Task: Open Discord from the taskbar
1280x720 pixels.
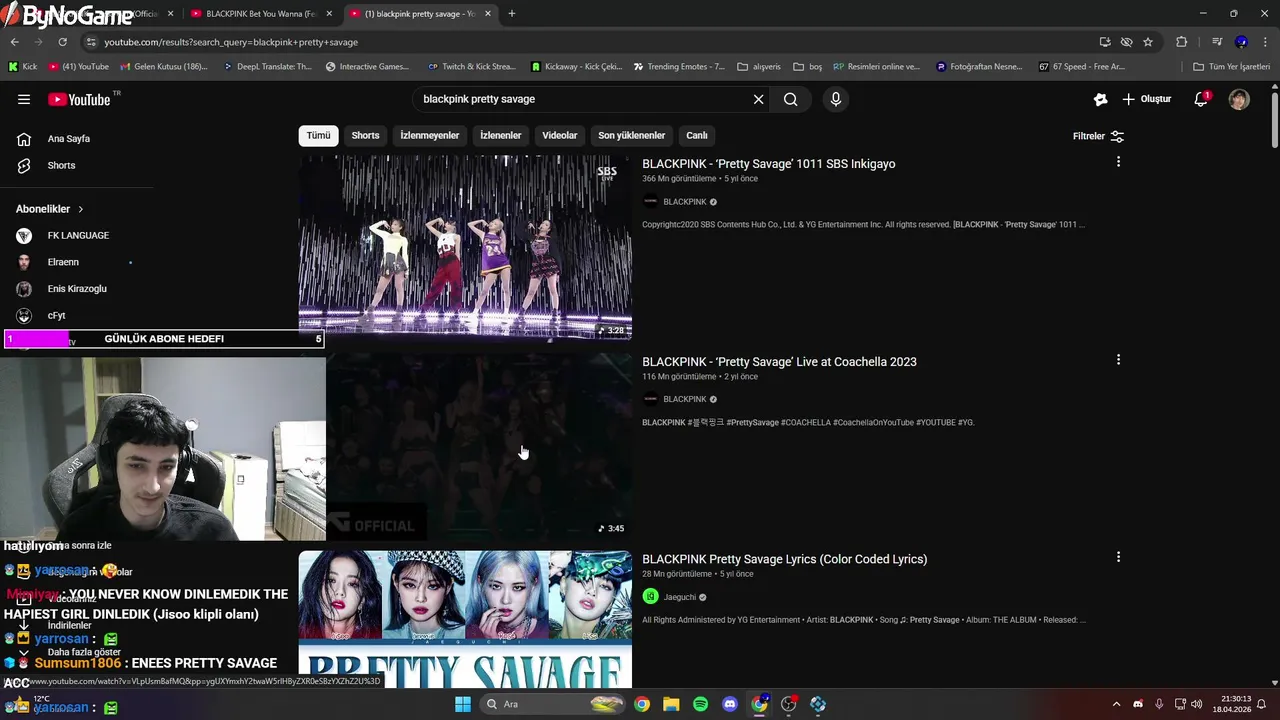Action: (730, 704)
